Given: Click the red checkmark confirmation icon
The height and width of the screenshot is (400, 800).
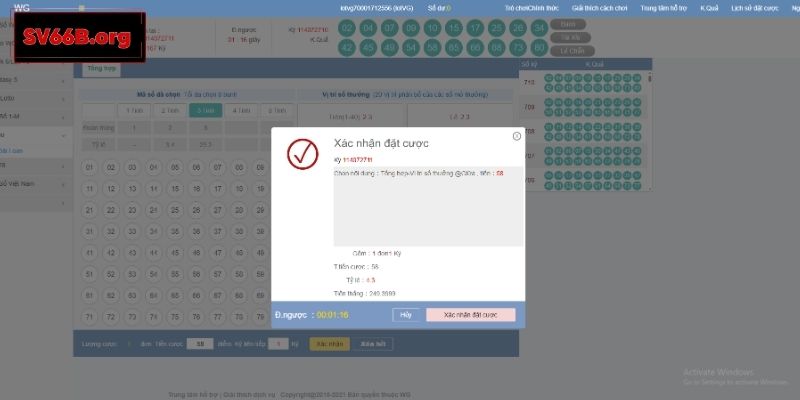Looking at the screenshot, I should (x=301, y=154).
